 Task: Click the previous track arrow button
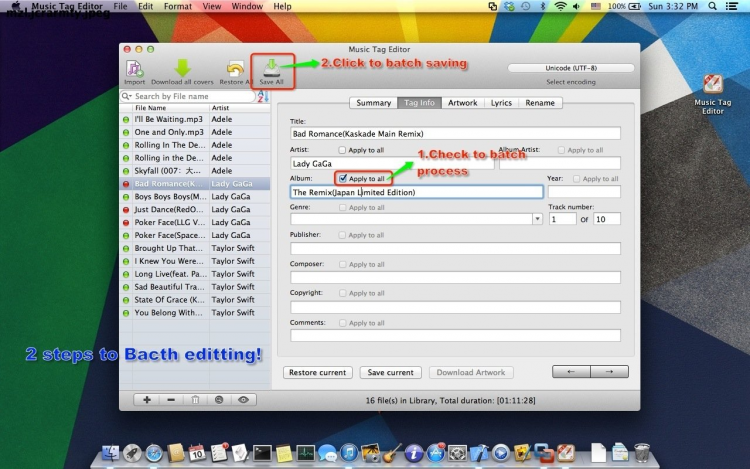(571, 371)
